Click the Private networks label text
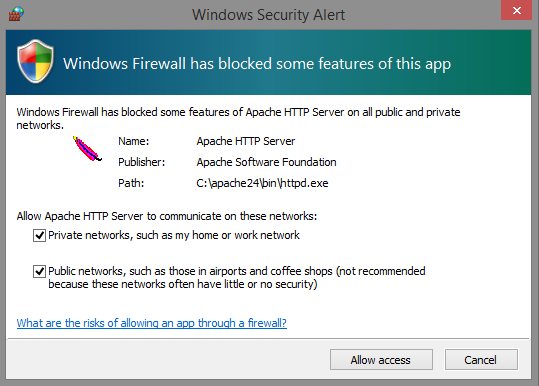539x386 pixels. pyautogui.click(x=174, y=235)
